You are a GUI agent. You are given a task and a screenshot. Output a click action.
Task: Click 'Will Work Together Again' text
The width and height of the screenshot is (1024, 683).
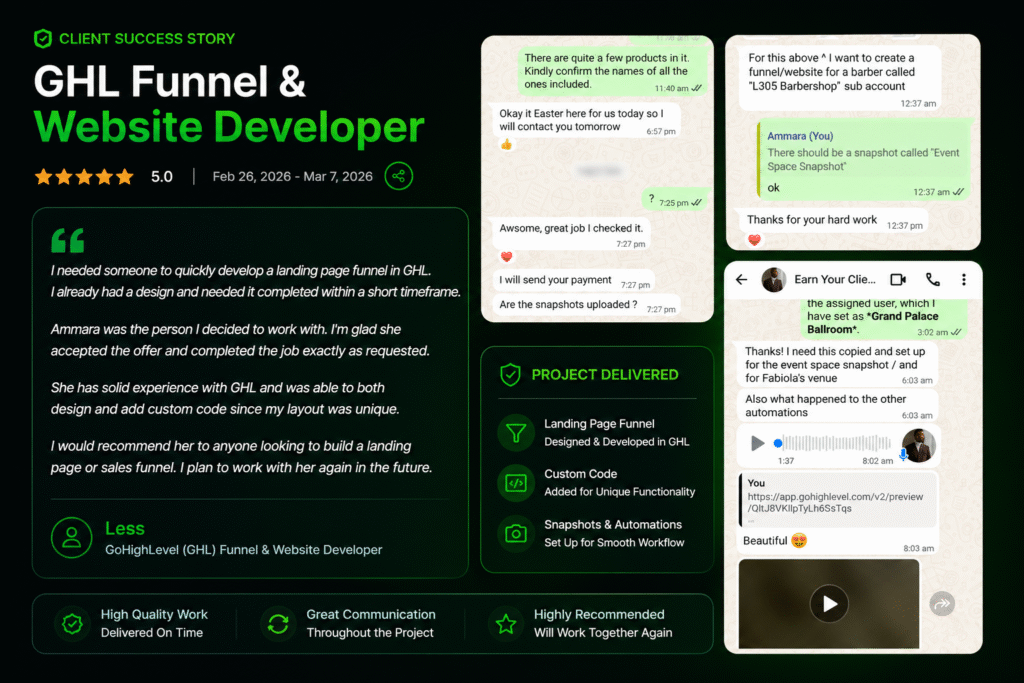[x=603, y=633]
